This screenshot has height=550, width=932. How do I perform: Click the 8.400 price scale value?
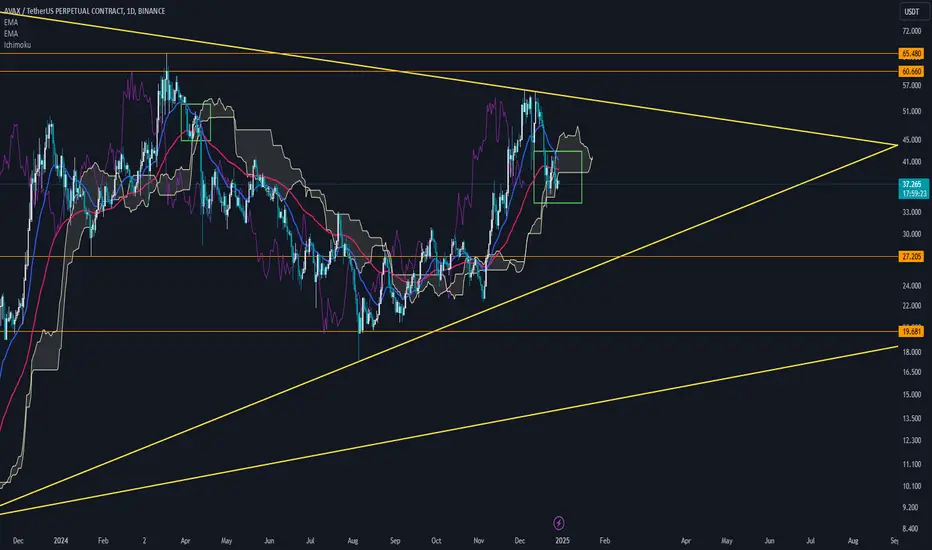[911, 529]
